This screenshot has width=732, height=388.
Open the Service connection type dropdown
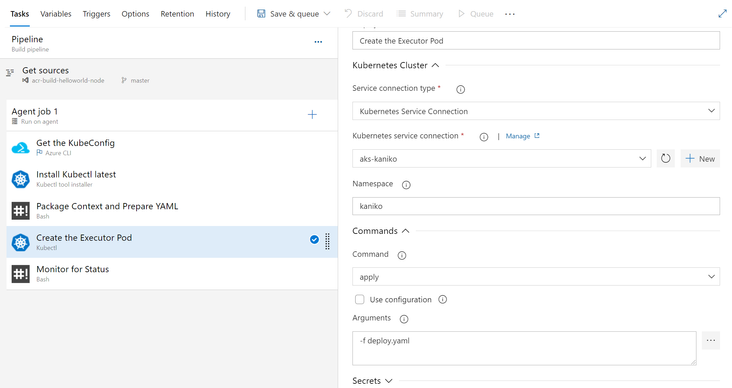pyautogui.click(x=536, y=111)
